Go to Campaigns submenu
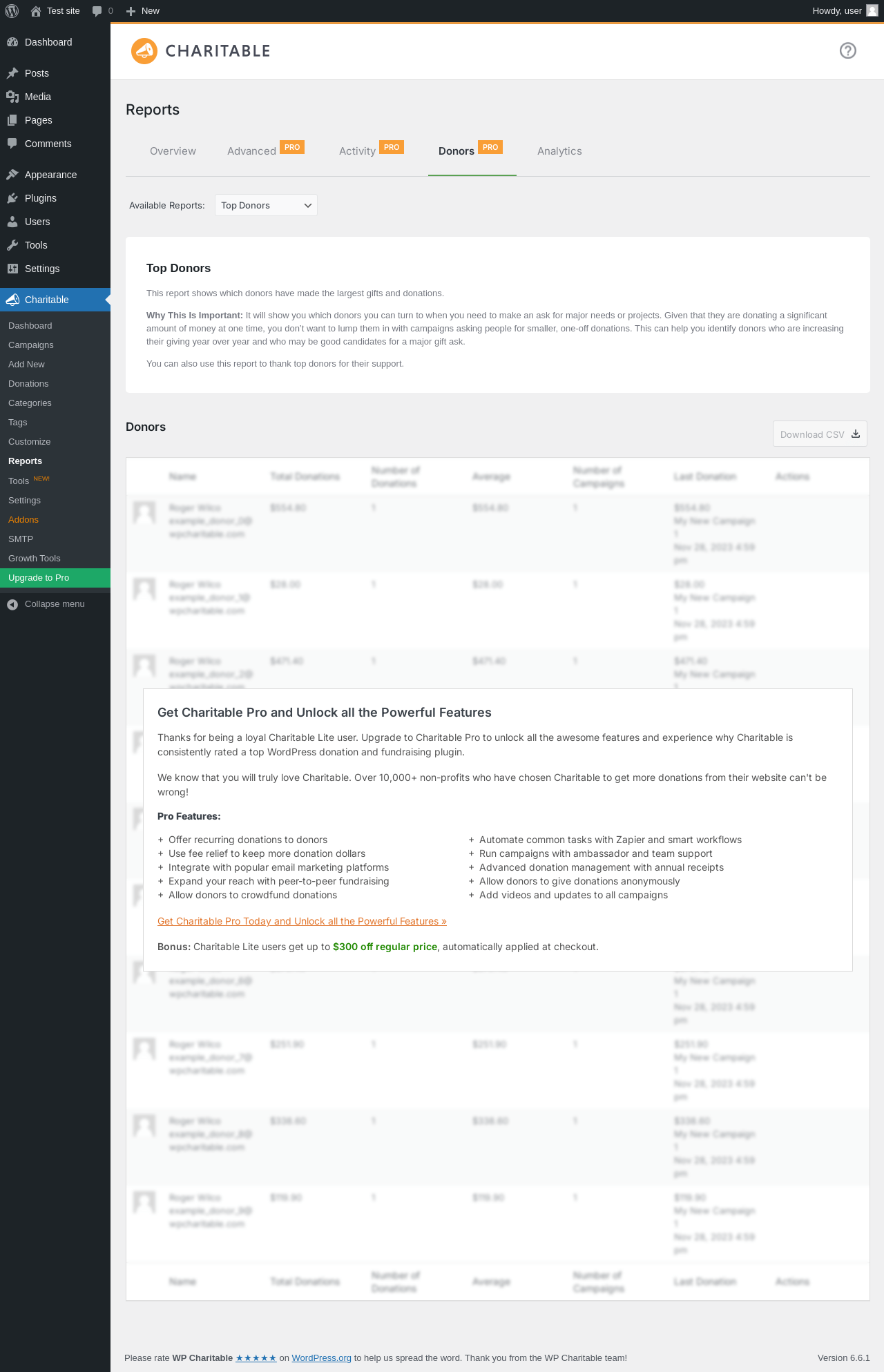The image size is (884, 1372). 55,345
